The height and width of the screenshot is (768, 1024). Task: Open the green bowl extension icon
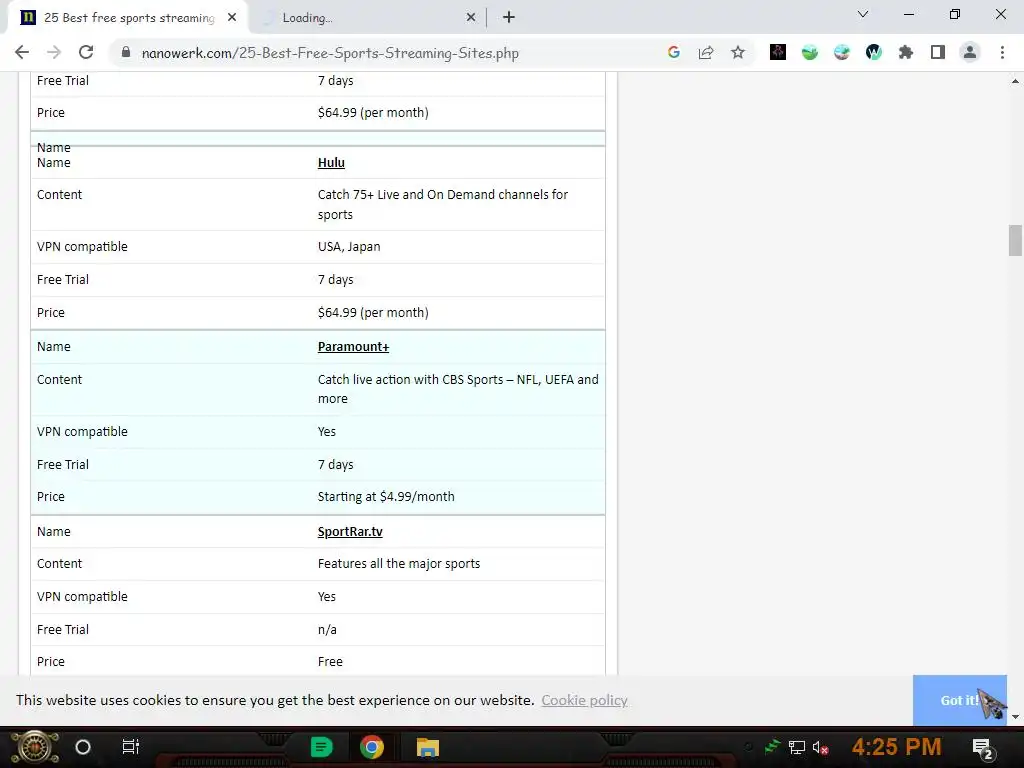[810, 52]
